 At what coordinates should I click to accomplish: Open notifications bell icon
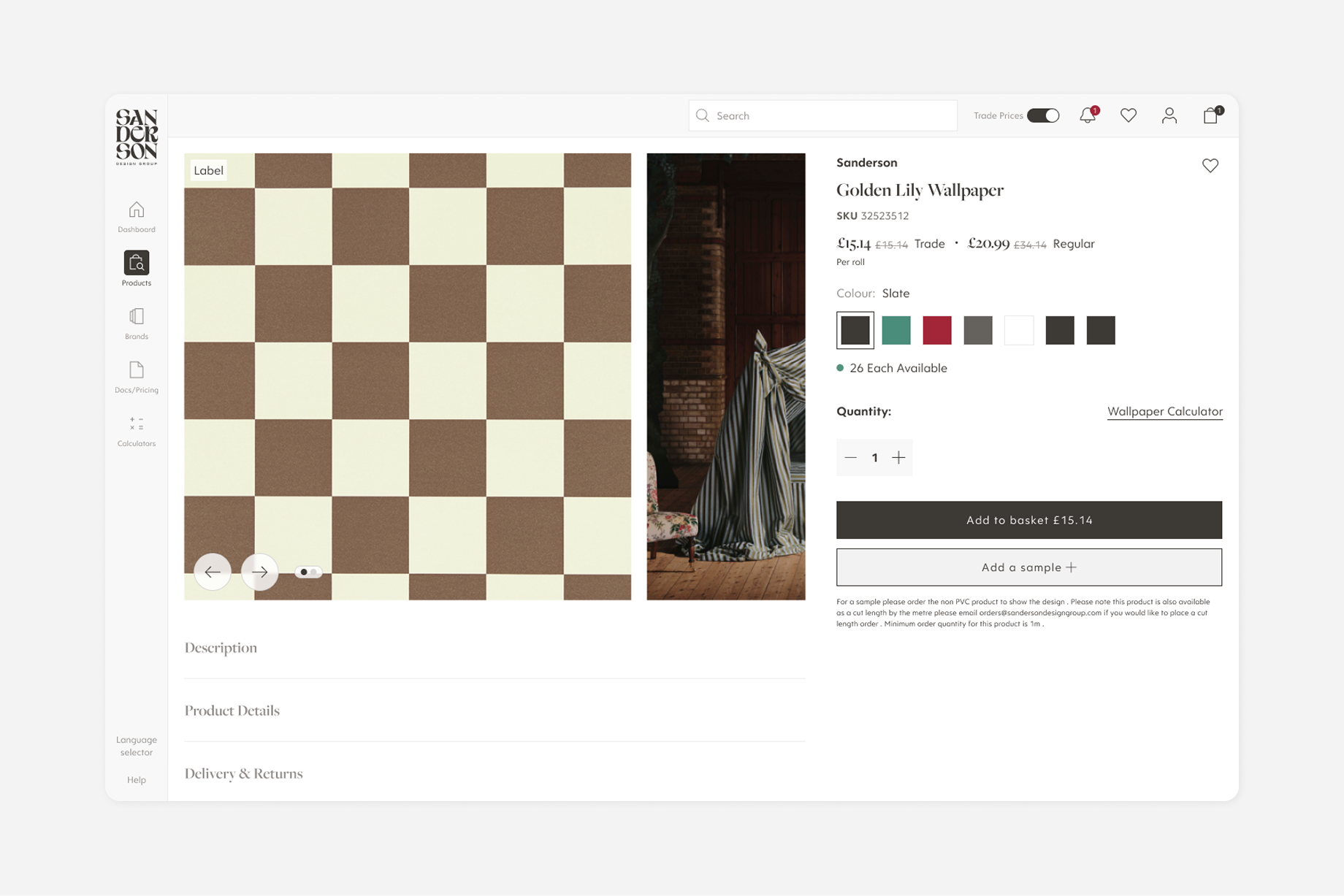click(1088, 115)
